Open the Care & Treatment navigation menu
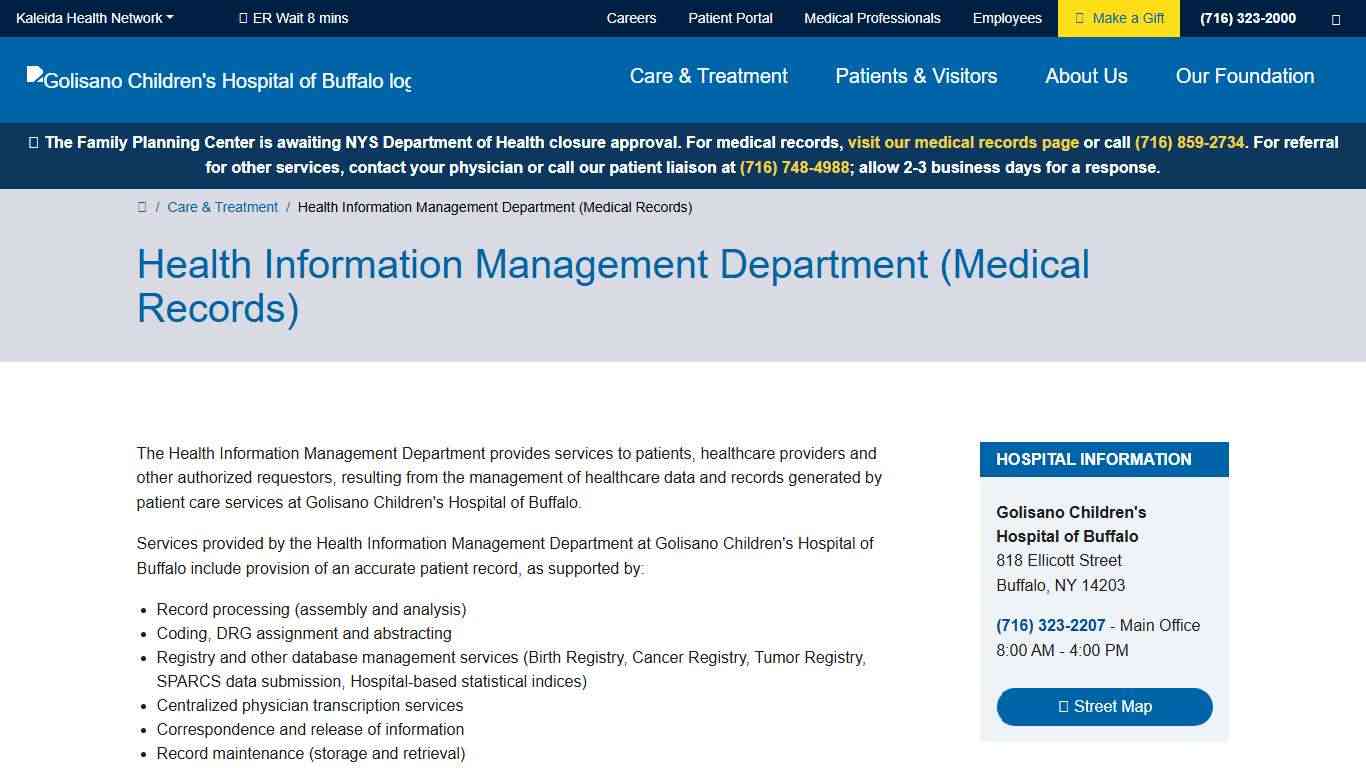Screen dimensions: 1366x768 coord(708,76)
